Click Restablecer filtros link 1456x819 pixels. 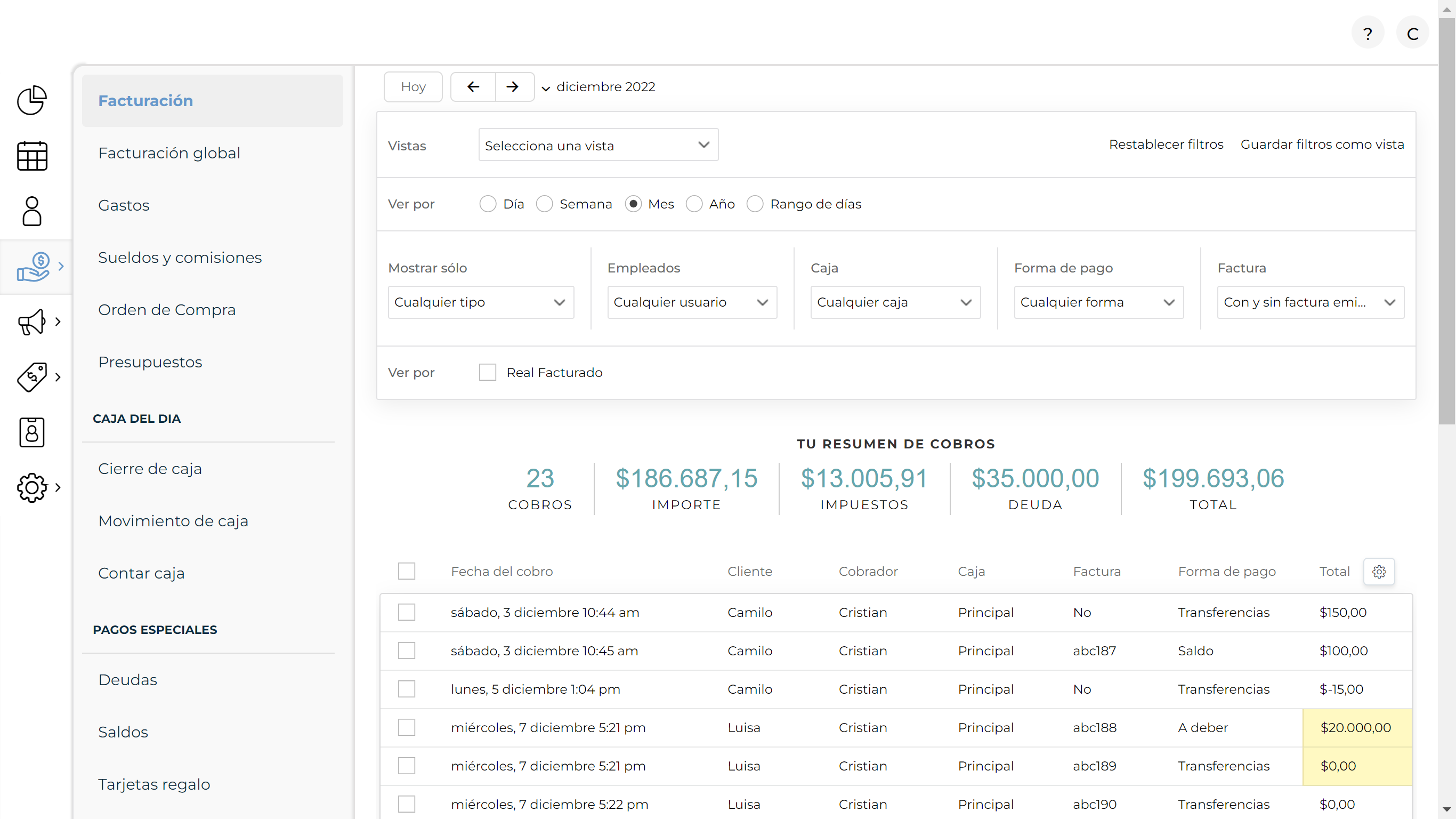coord(1166,144)
